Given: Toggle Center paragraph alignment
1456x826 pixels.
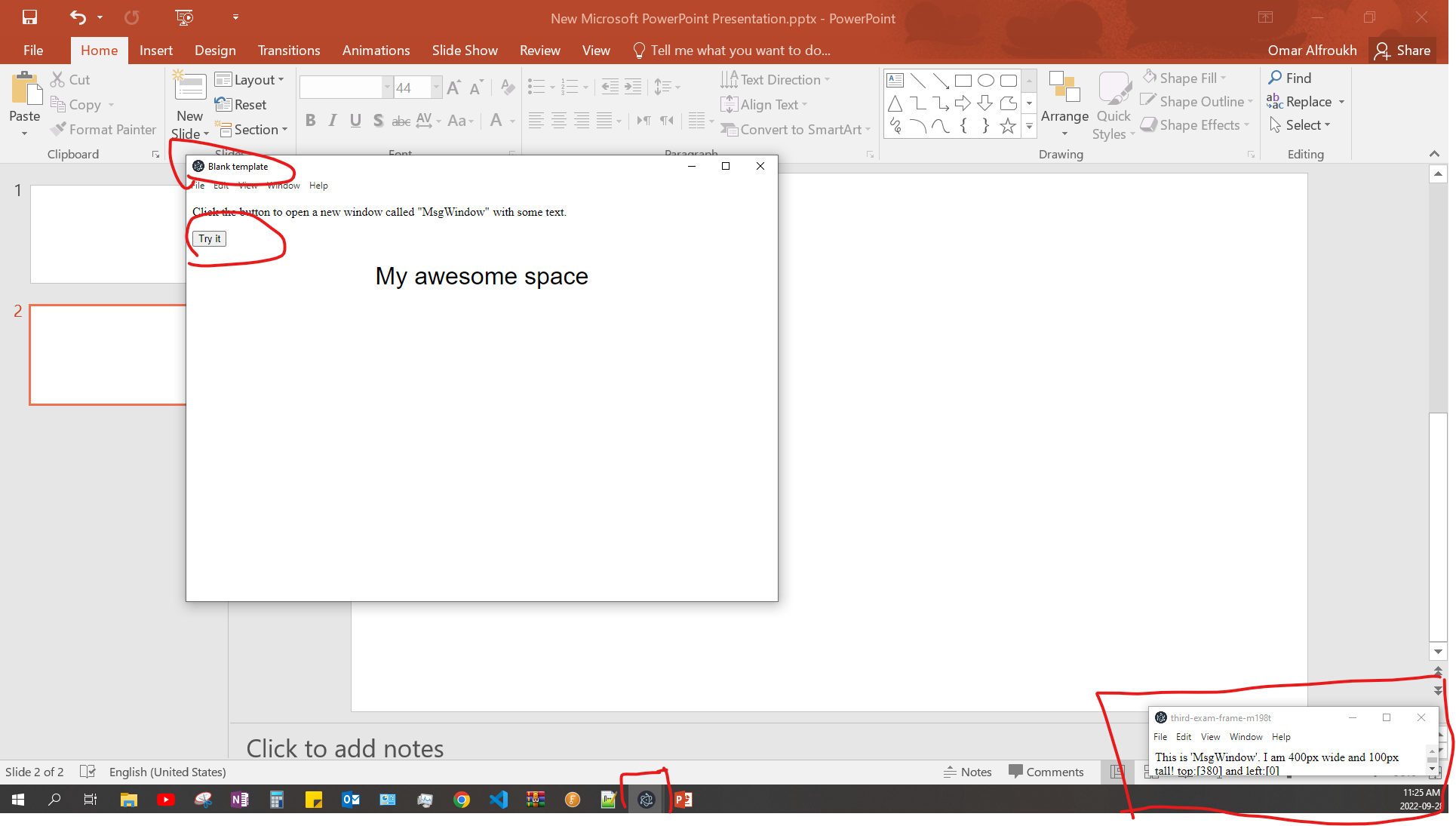Looking at the screenshot, I should point(559,121).
